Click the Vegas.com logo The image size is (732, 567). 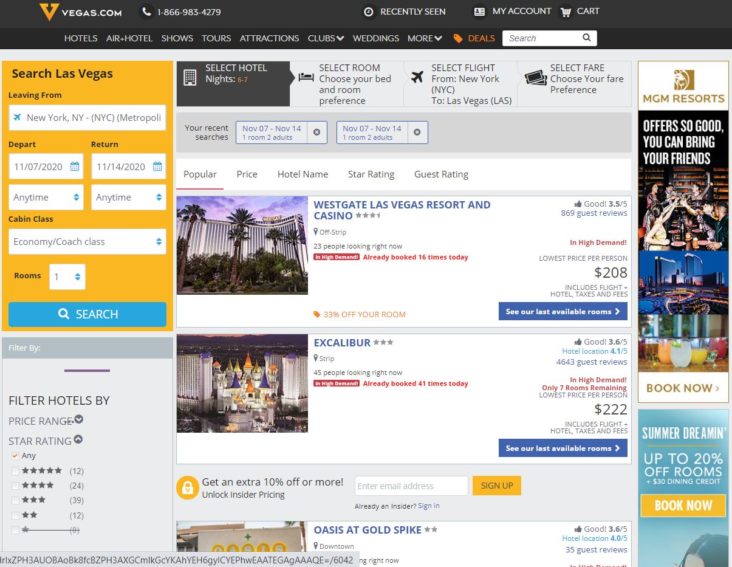[x=81, y=12]
